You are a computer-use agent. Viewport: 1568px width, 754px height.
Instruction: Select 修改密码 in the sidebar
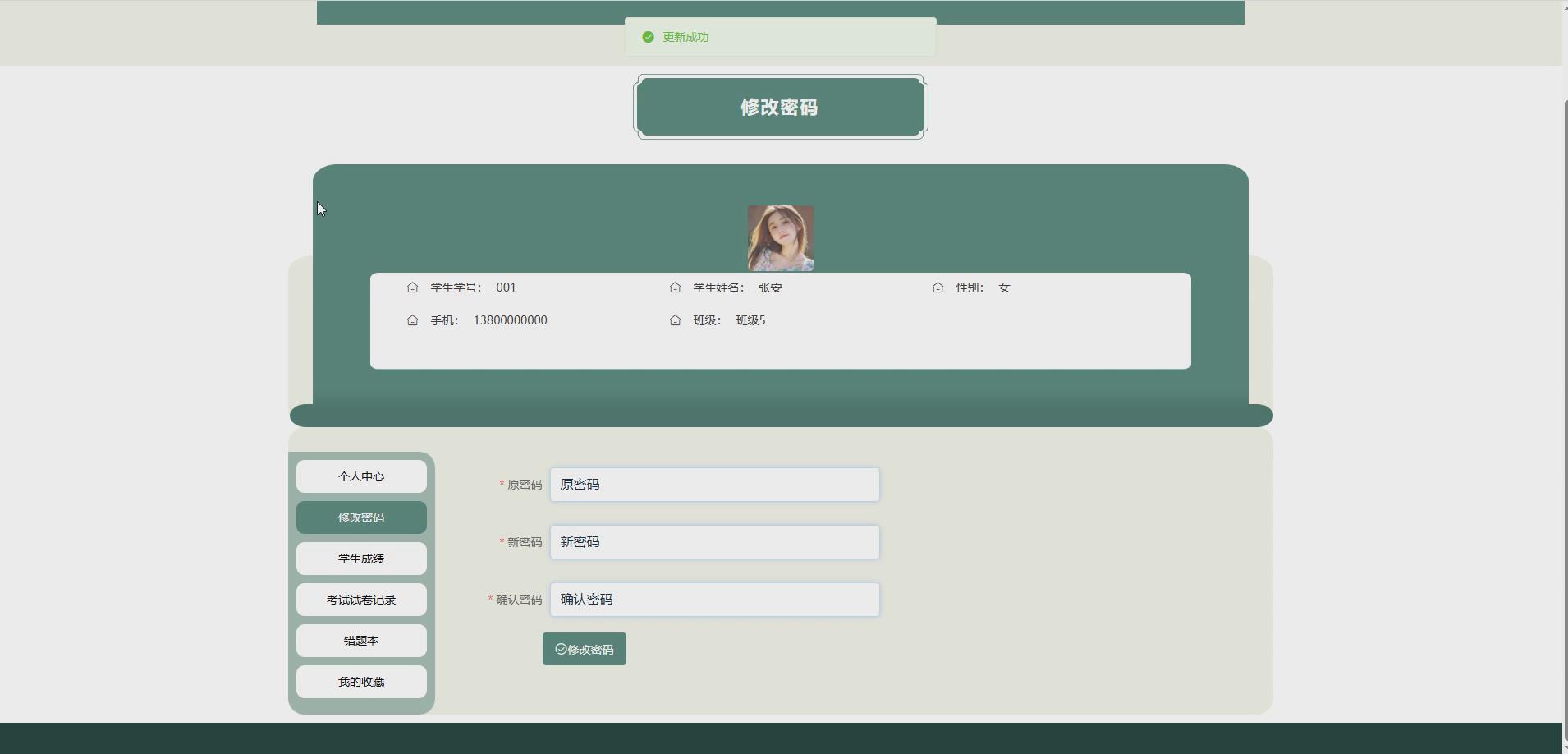(361, 517)
